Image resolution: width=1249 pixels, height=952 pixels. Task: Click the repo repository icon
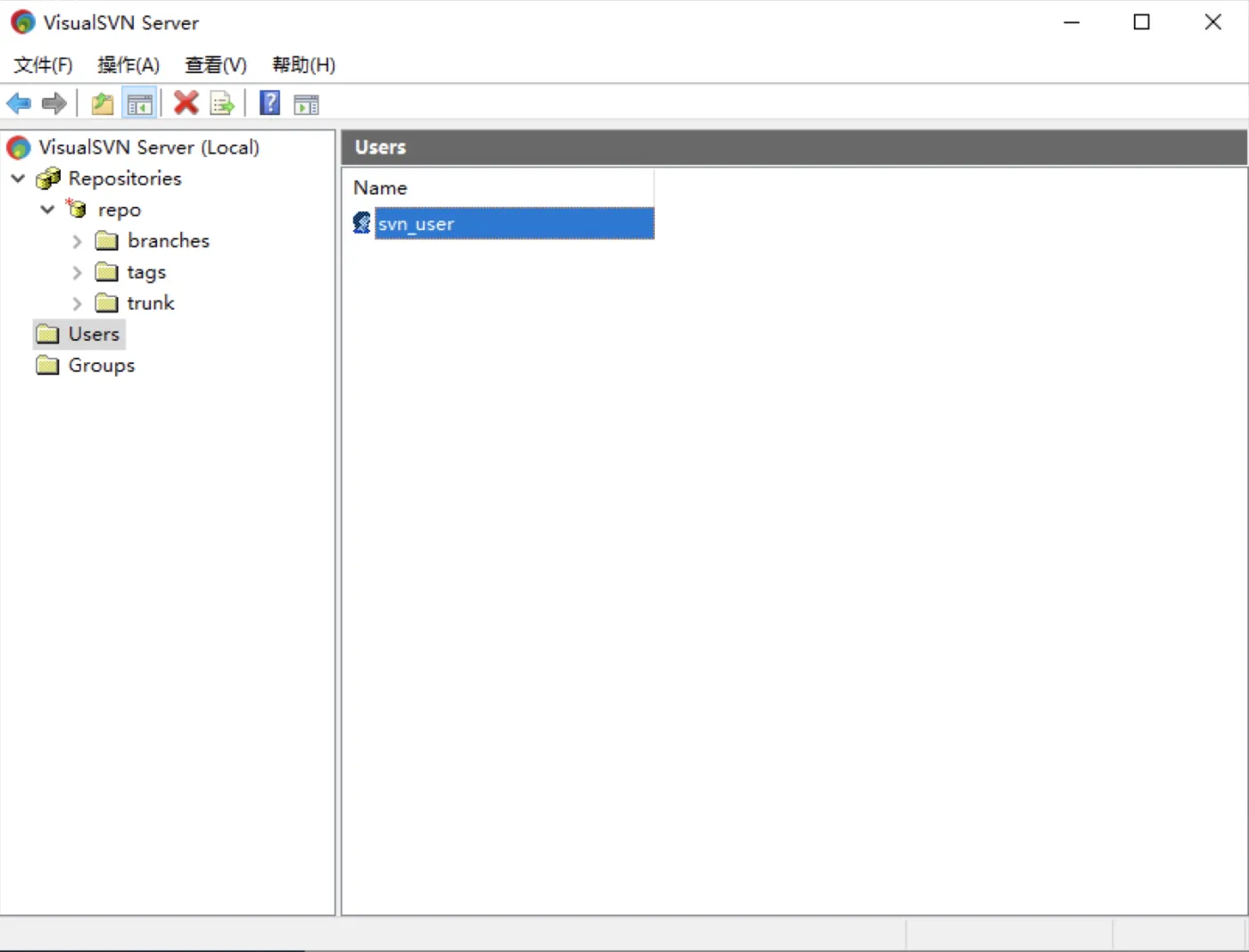click(x=77, y=209)
